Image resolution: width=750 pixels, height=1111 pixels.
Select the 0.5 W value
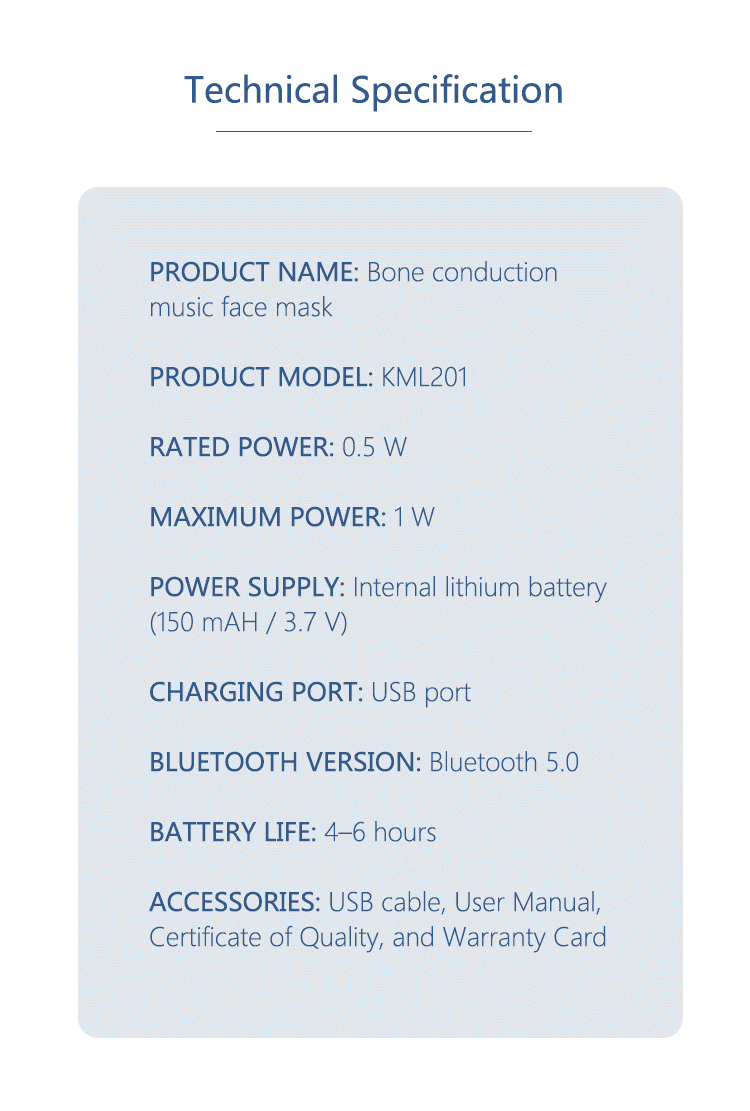point(375,447)
